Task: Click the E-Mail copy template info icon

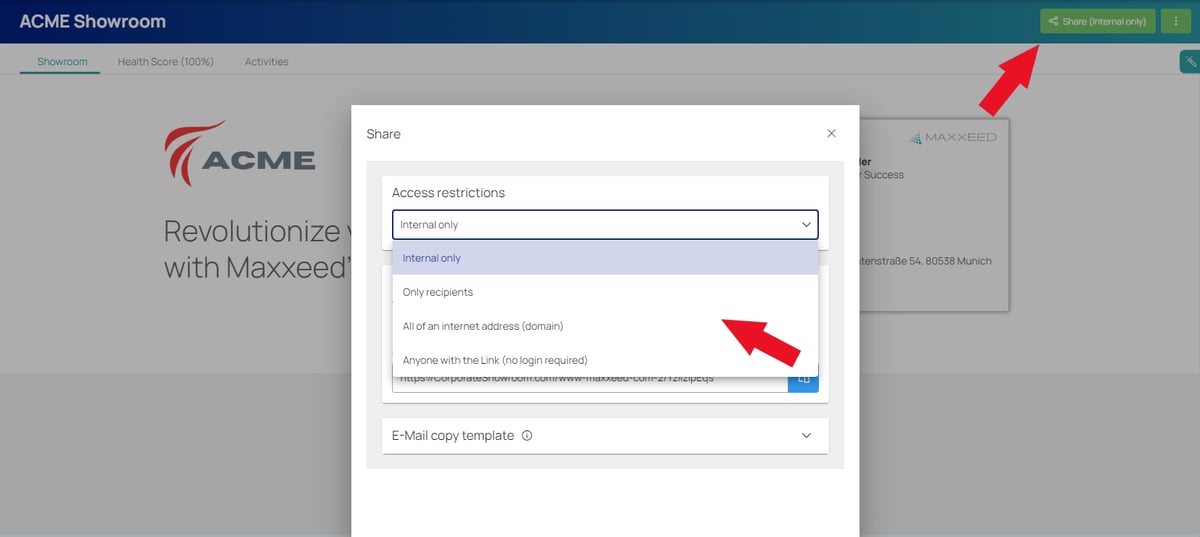Action: point(527,436)
